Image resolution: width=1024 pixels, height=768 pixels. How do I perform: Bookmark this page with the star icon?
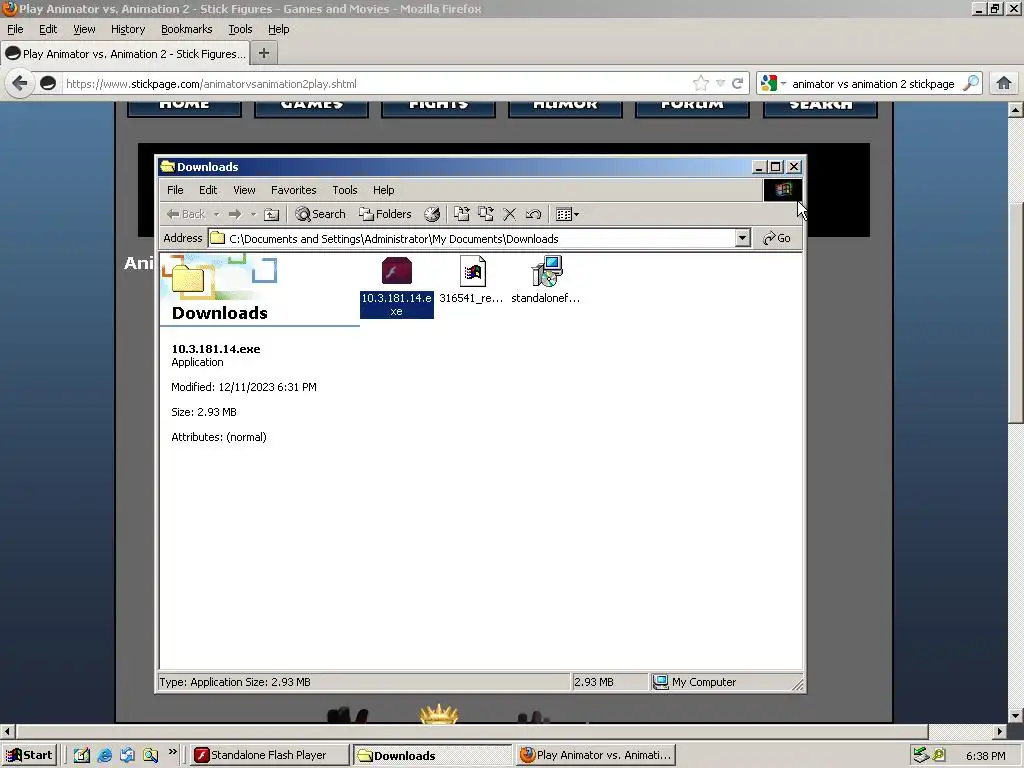701,84
